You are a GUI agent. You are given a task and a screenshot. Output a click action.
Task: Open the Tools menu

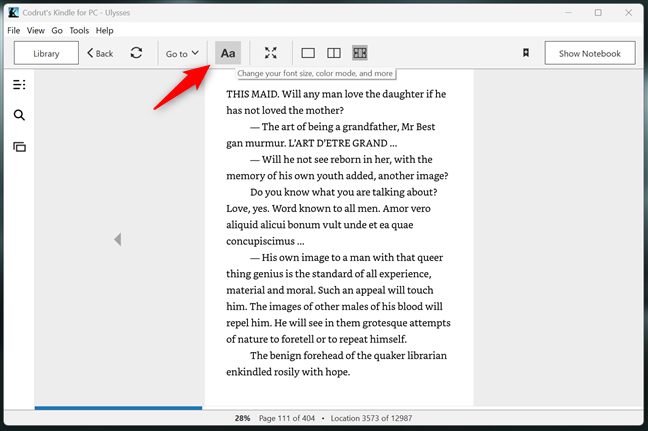tap(79, 31)
